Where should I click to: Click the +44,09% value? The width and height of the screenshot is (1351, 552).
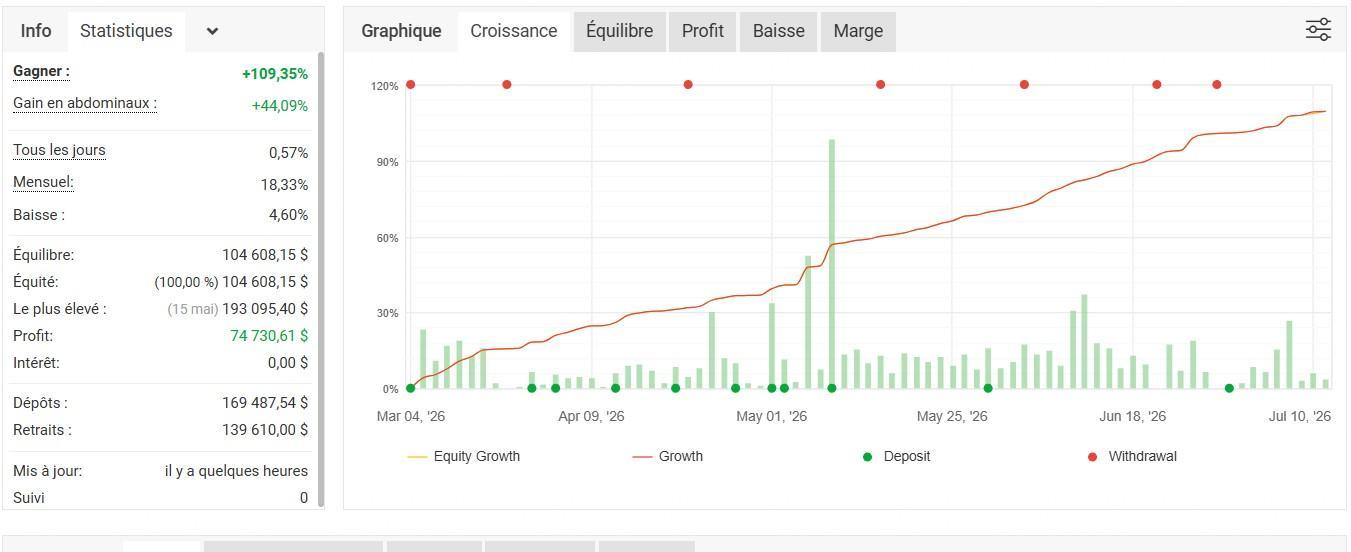click(280, 106)
